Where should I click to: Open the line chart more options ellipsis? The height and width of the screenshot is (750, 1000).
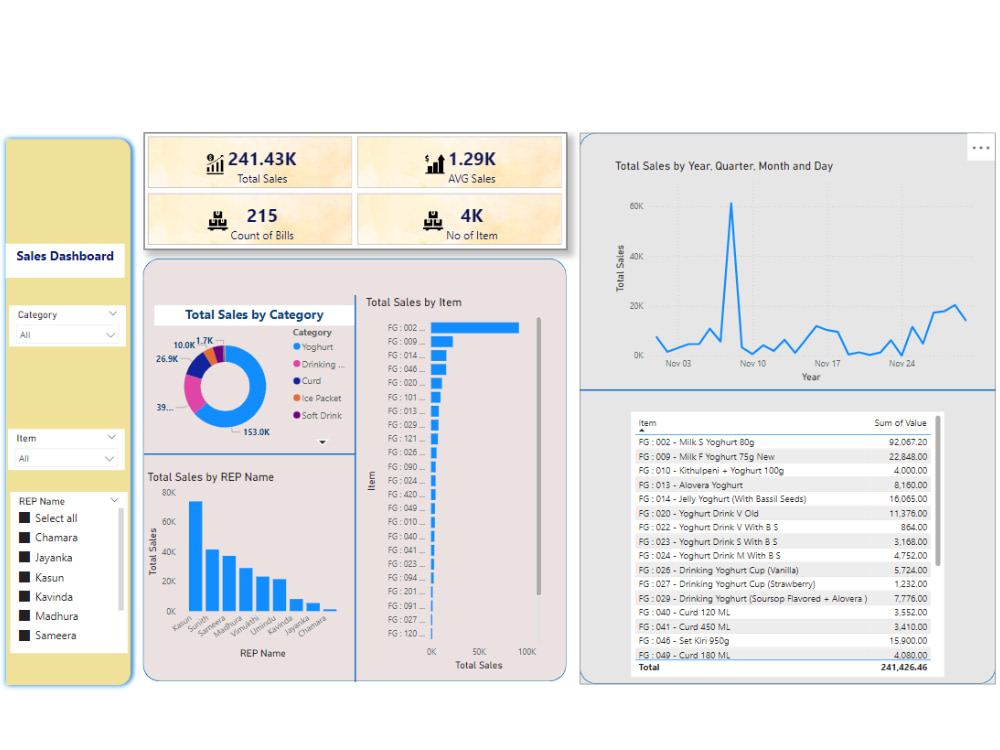(x=980, y=148)
